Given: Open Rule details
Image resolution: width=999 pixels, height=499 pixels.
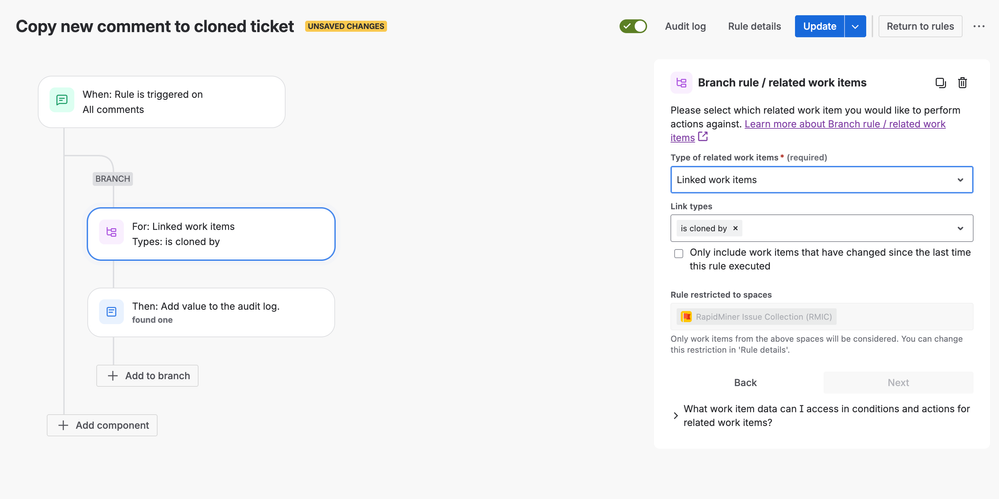Looking at the screenshot, I should click(x=754, y=26).
